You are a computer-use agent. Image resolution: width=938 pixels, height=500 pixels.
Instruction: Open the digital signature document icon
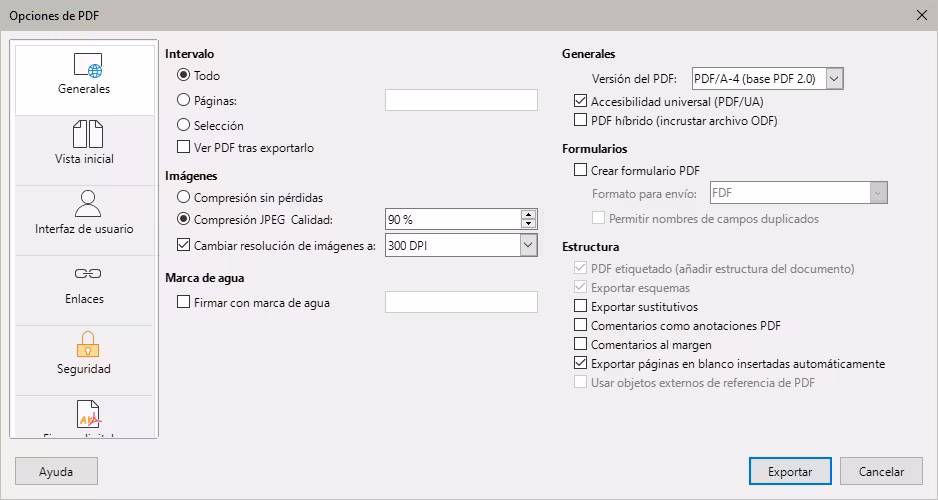point(88,414)
